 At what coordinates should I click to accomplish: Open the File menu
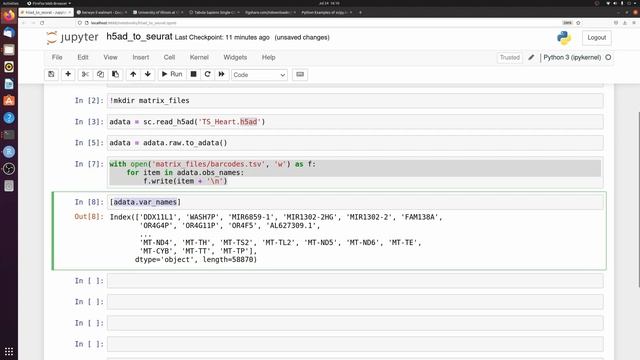click(x=57, y=58)
